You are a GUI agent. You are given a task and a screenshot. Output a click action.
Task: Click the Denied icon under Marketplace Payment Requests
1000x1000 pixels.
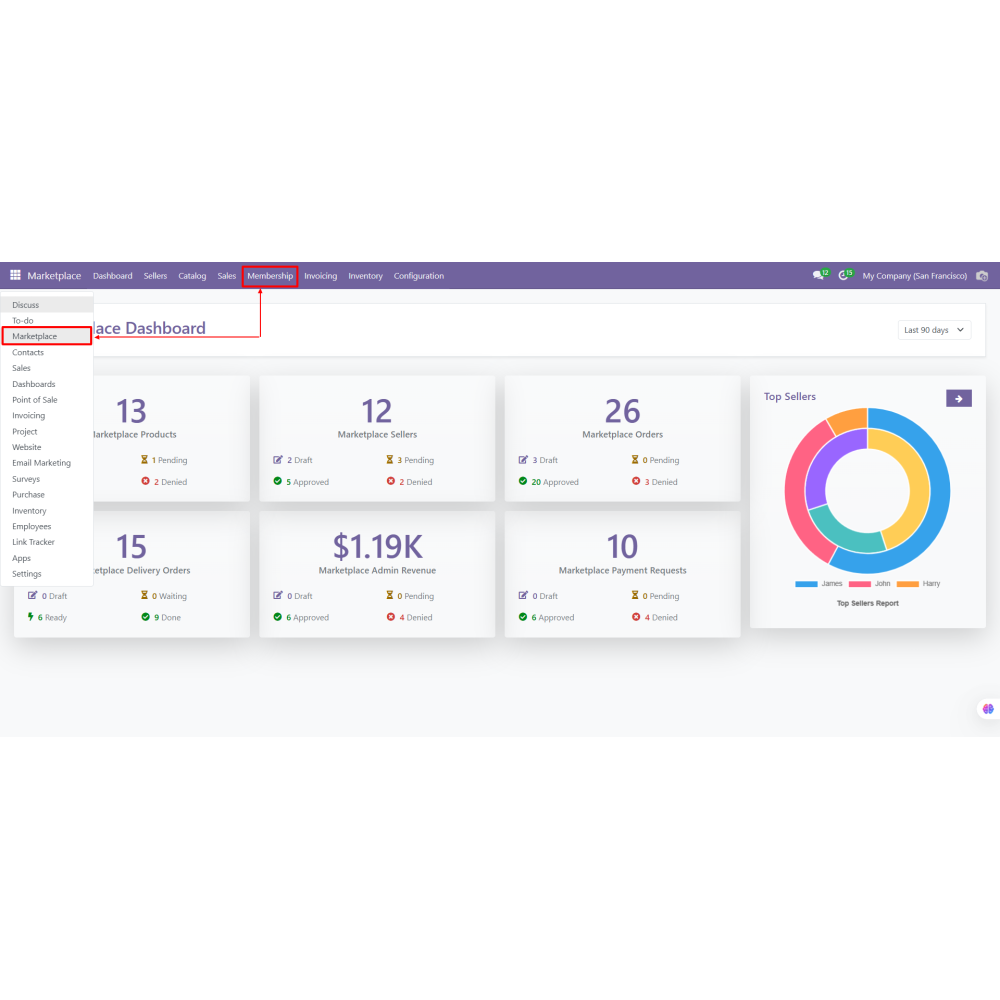pos(636,617)
